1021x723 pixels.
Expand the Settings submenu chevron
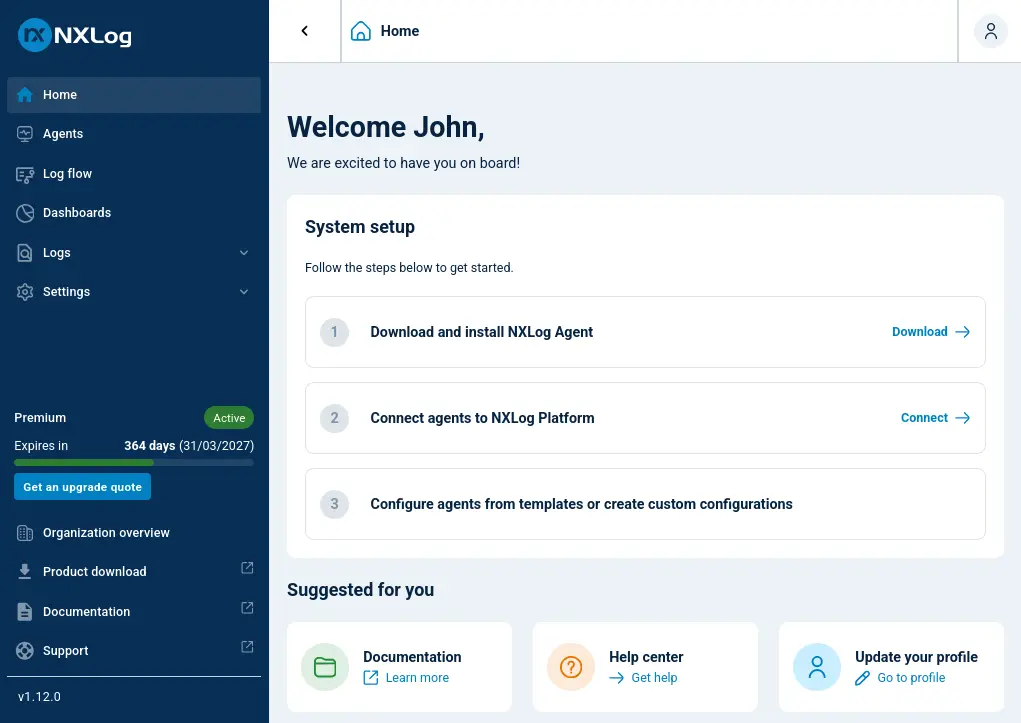(x=244, y=292)
